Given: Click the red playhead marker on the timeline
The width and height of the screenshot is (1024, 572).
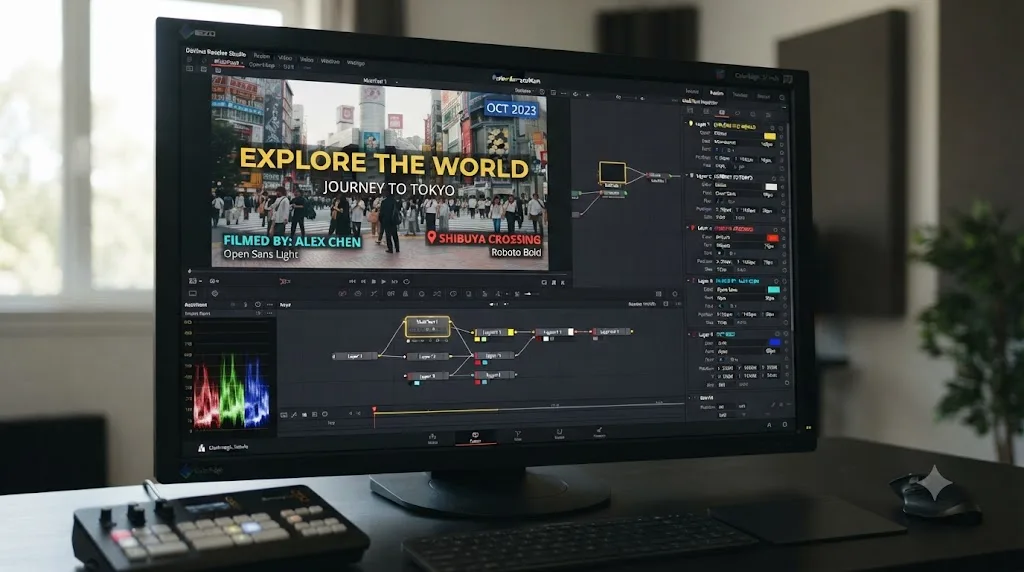Looking at the screenshot, I should click(374, 409).
